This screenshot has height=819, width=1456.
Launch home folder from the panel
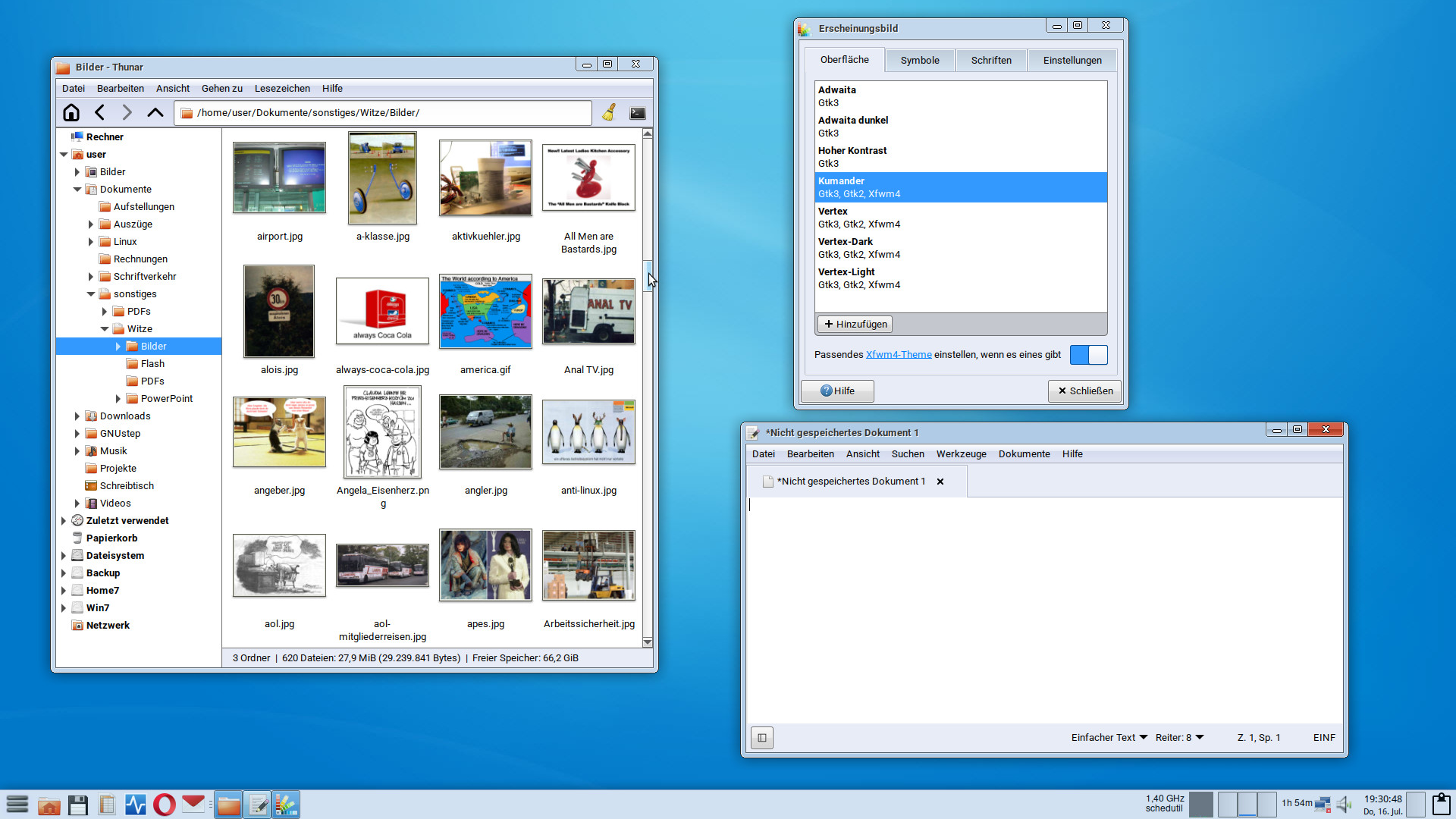(x=49, y=805)
